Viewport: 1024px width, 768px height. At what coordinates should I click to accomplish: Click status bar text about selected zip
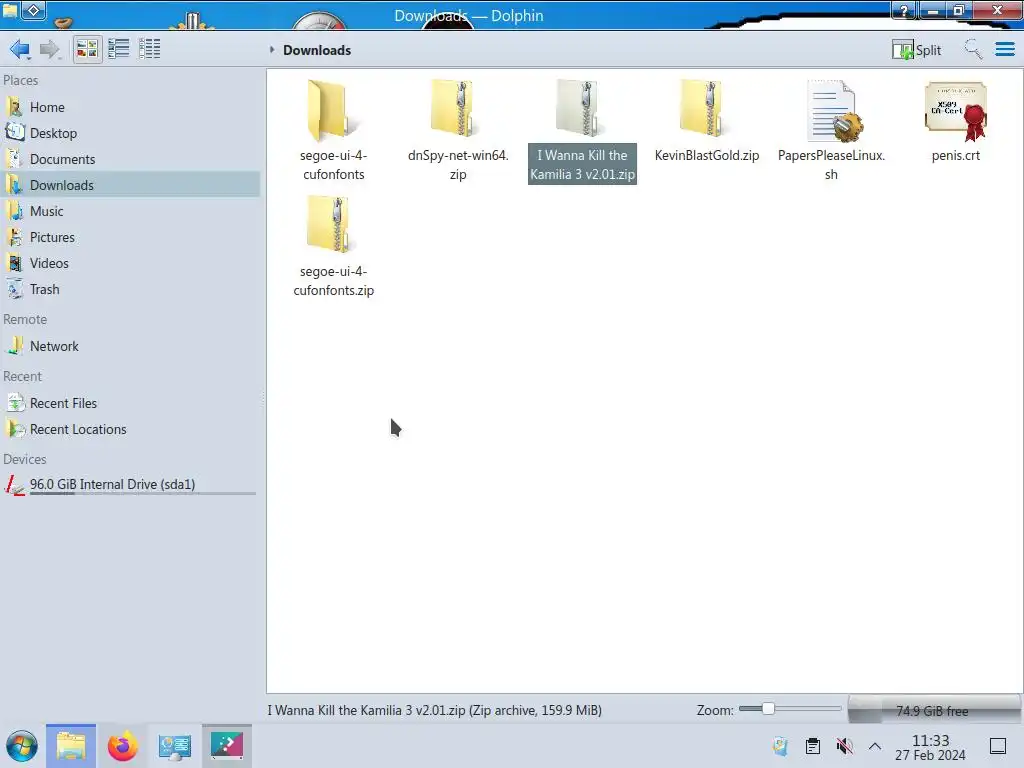434,710
